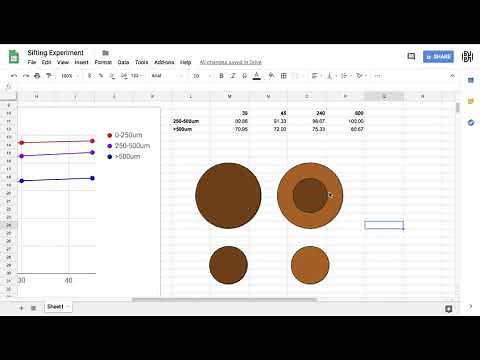Decrease decimal places
480x360 pixels.
coord(112,76)
